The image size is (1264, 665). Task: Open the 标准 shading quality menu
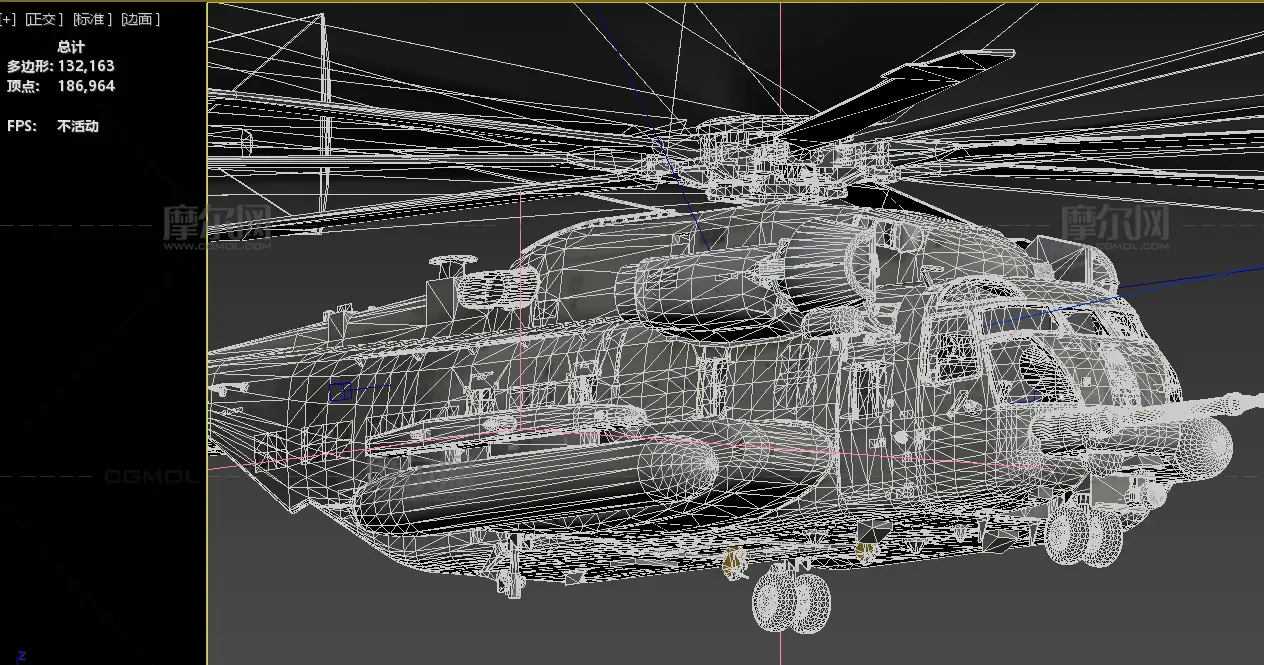click(92, 19)
